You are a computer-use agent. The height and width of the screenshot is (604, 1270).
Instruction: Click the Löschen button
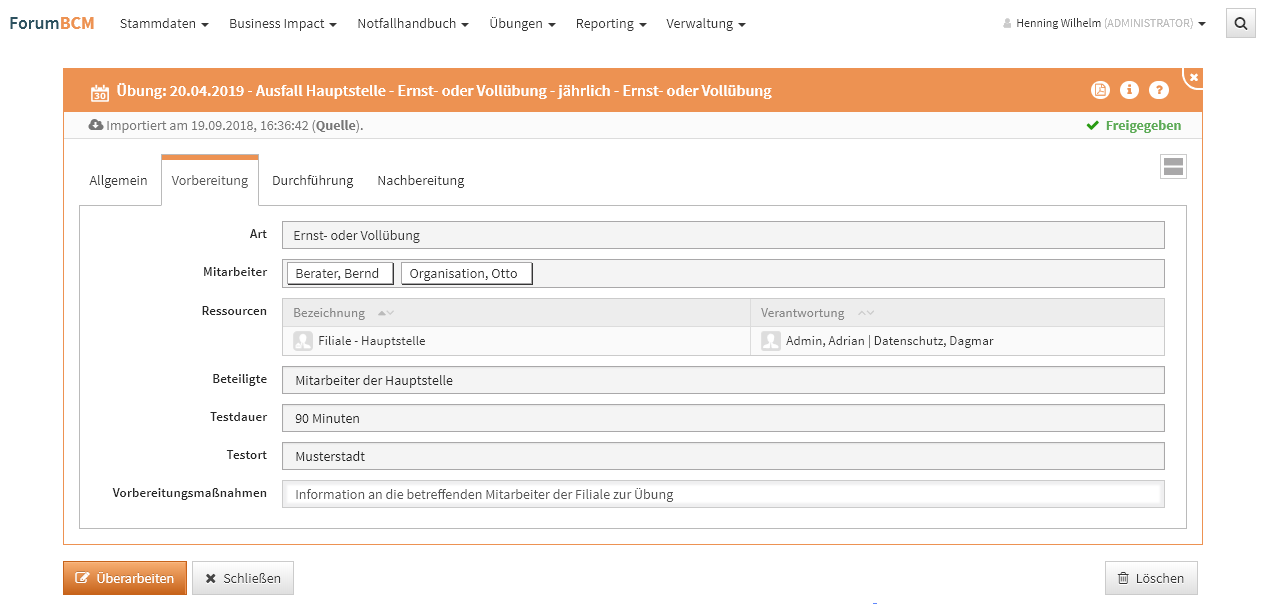point(1151,578)
